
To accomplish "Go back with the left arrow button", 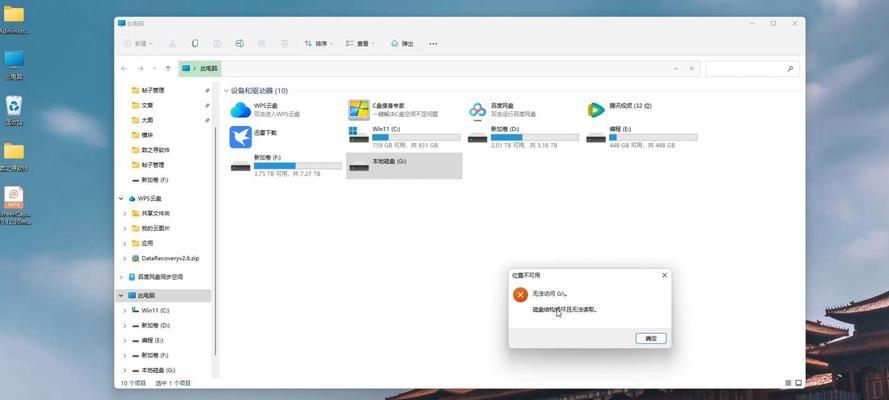I will coord(124,69).
